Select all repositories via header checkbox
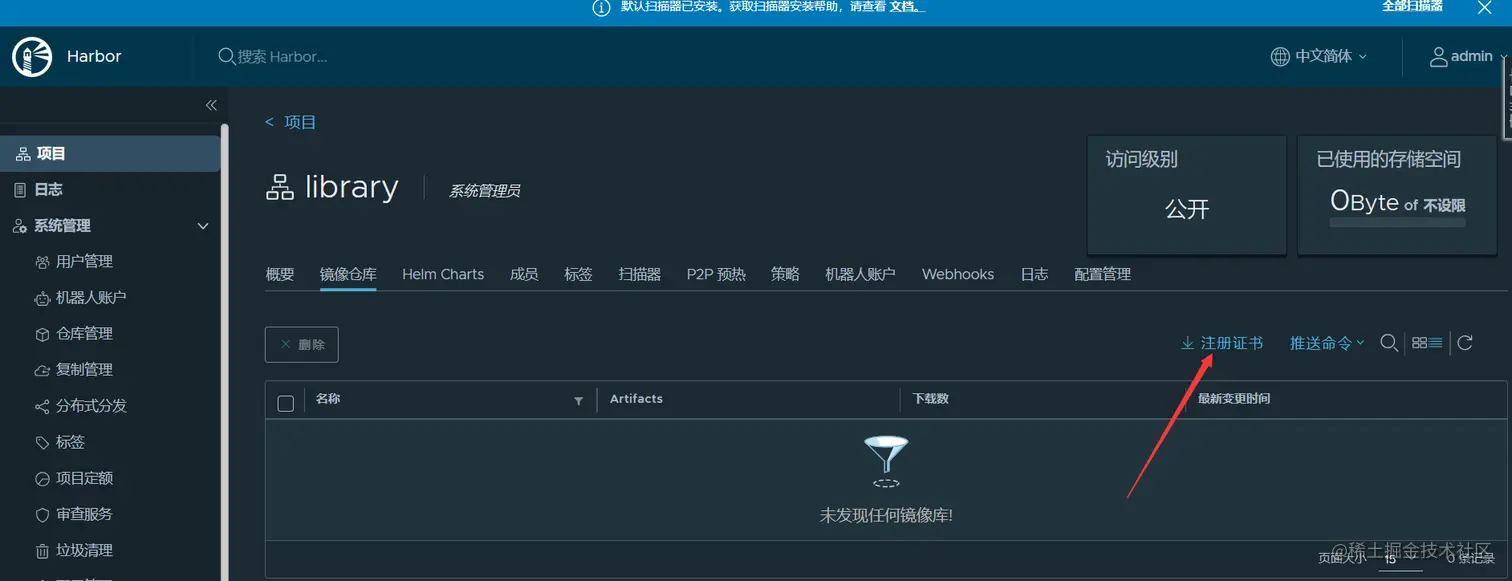The image size is (1512, 581). (285, 402)
